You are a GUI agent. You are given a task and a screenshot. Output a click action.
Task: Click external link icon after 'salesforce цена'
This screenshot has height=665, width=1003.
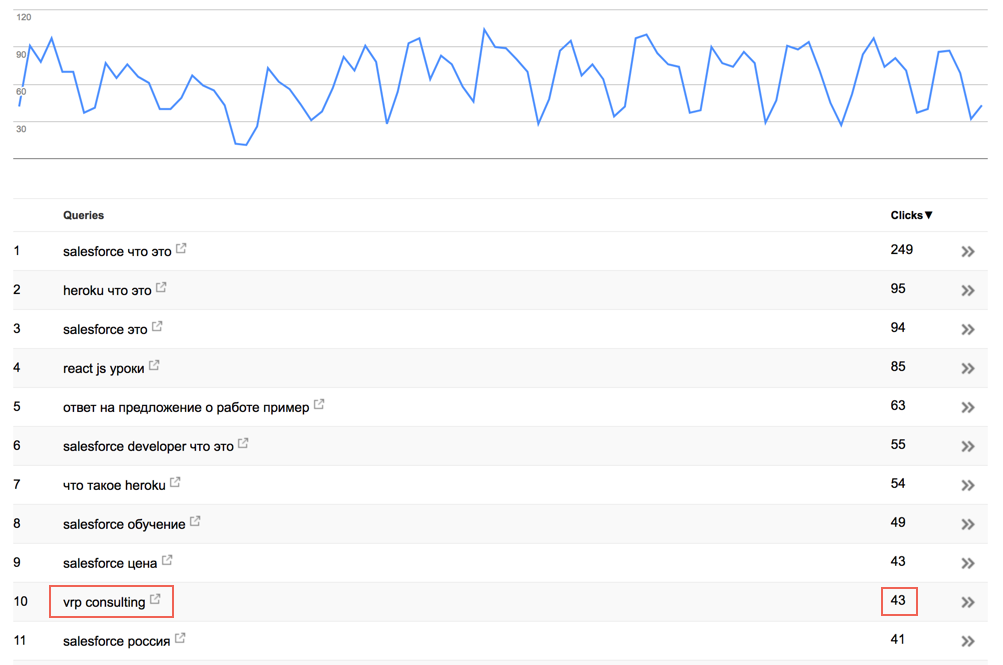[x=167, y=560]
